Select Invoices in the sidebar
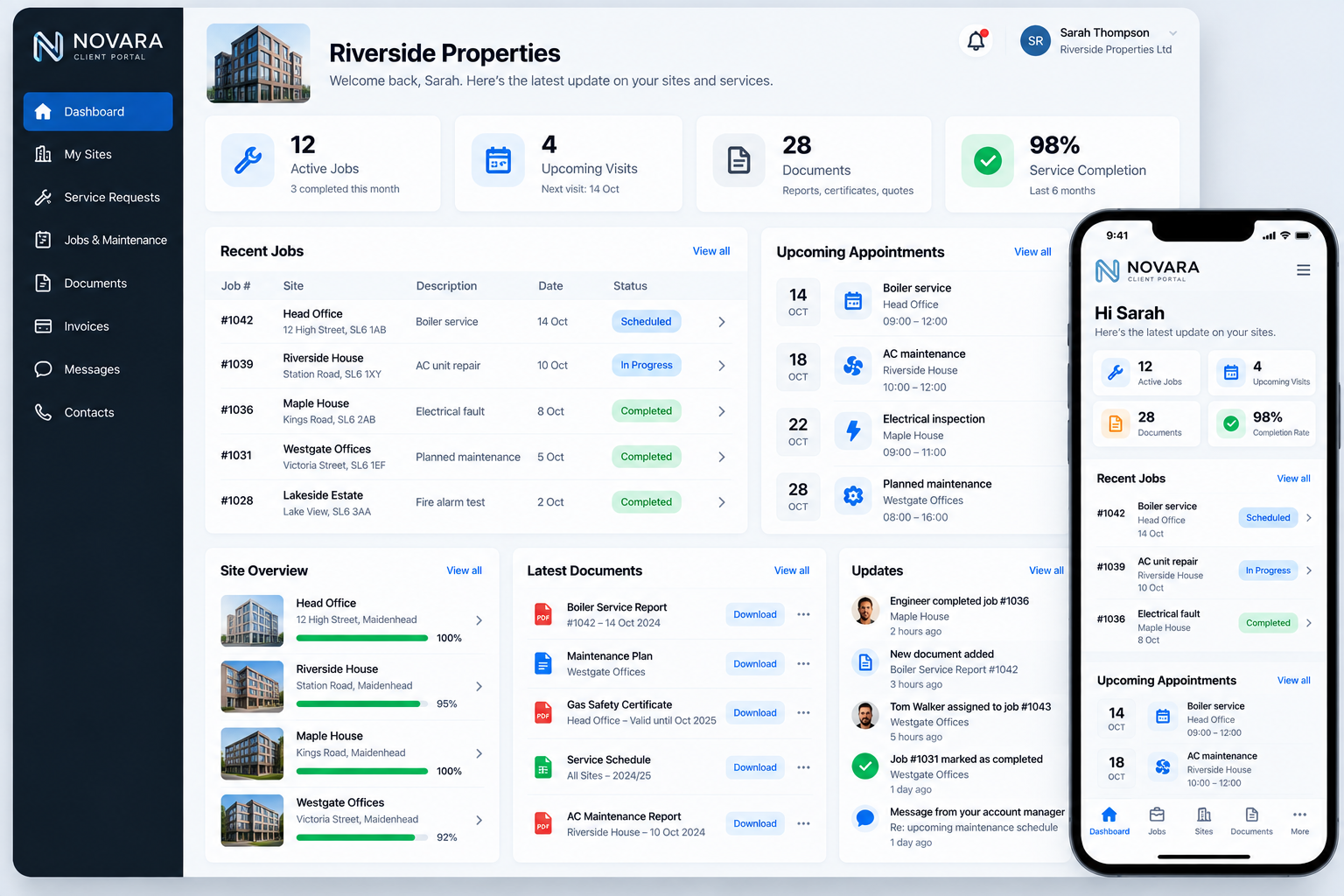The image size is (1344, 896). 97,326
